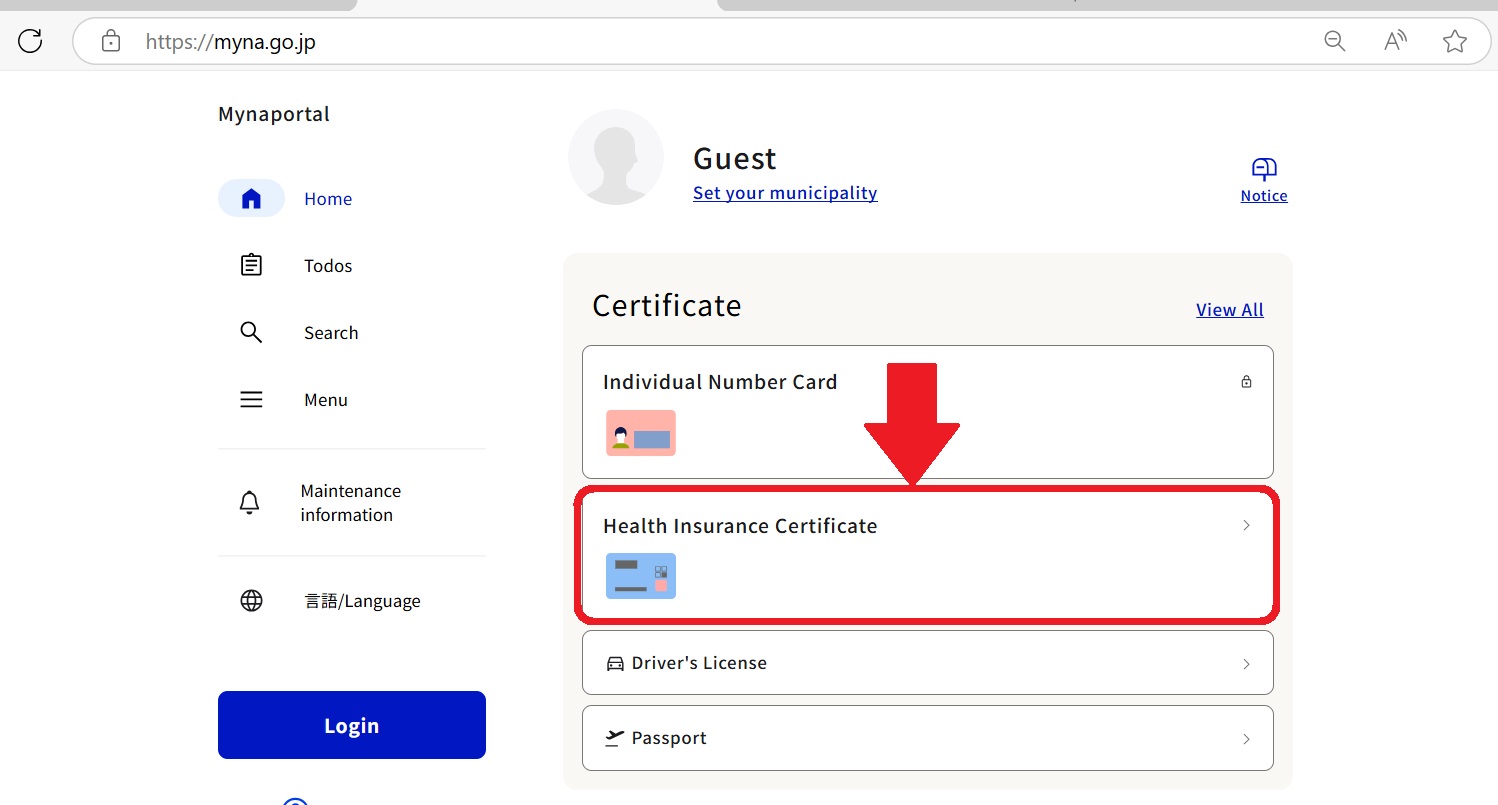
Task: Click the site lock icon in address bar
Action: point(111,42)
